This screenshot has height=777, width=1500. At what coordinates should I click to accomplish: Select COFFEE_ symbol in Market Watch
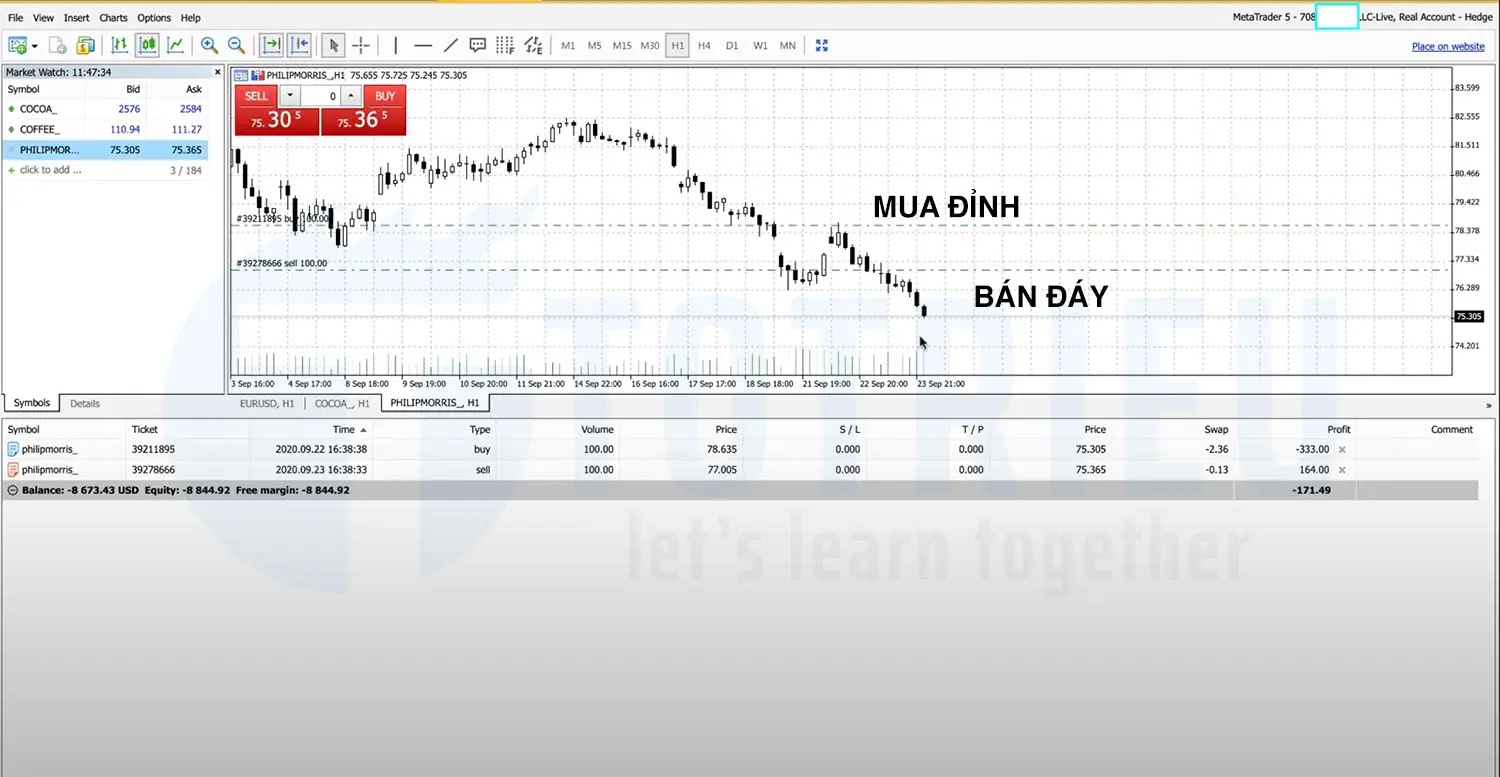[105, 129]
